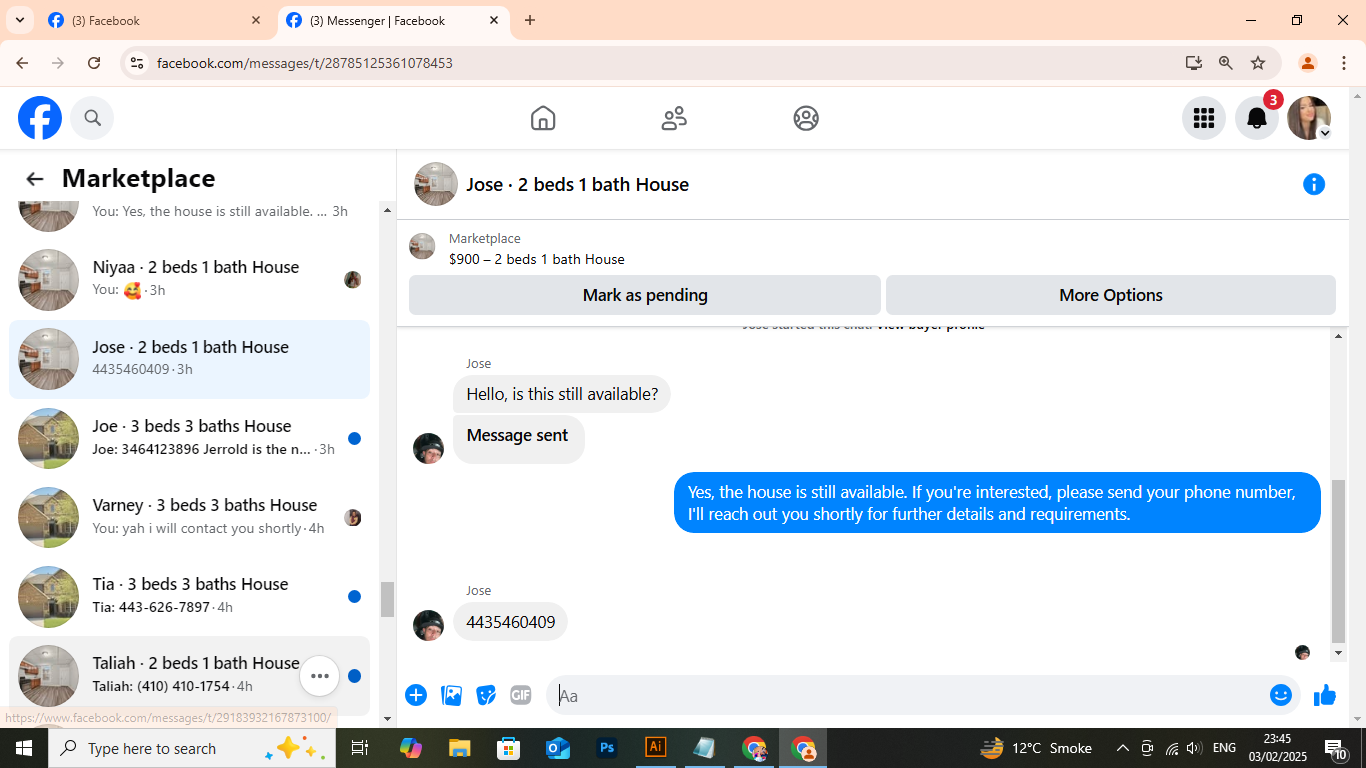This screenshot has width=1366, height=768.
Task: Show conversation information icon for Jose chat
Action: click(x=1314, y=184)
